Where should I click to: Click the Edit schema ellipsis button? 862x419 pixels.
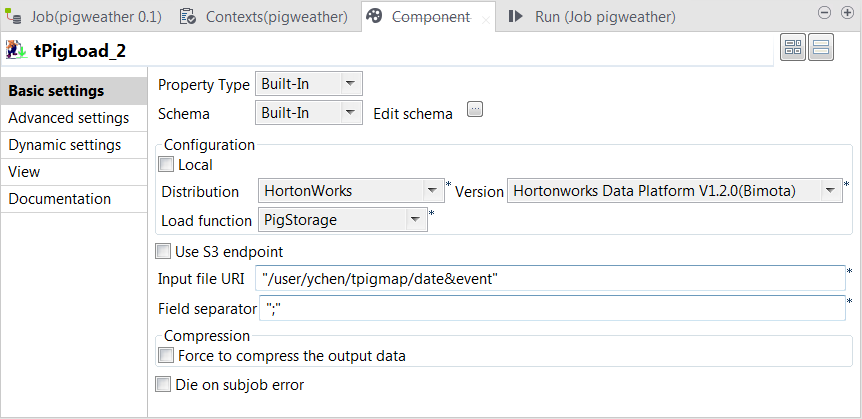pos(475,111)
